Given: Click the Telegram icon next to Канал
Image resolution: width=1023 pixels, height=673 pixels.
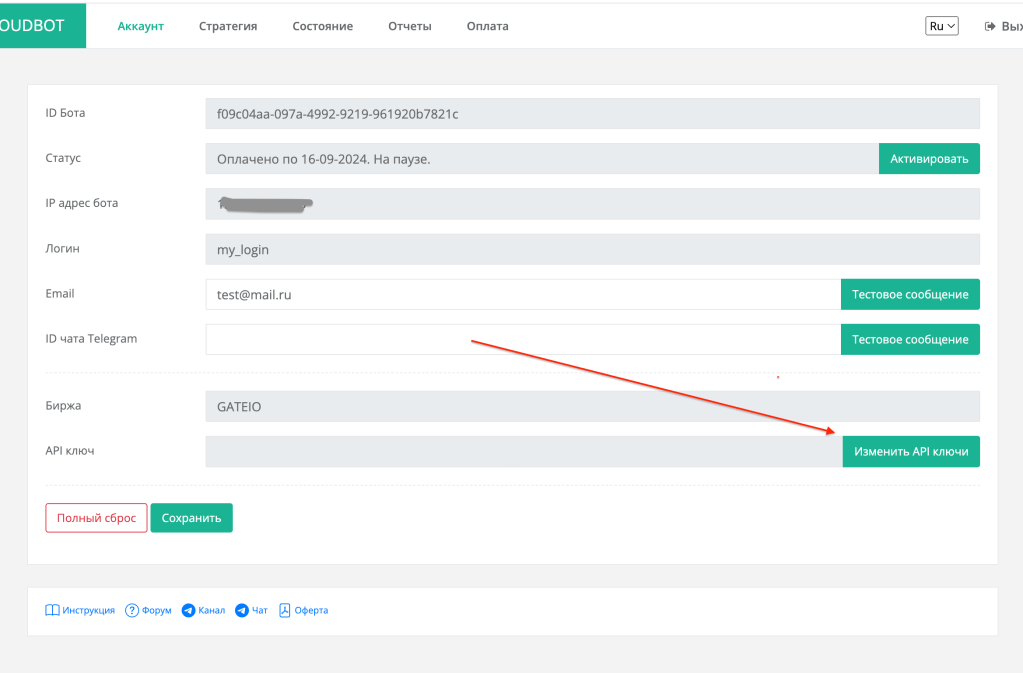Looking at the screenshot, I should click(x=188, y=610).
